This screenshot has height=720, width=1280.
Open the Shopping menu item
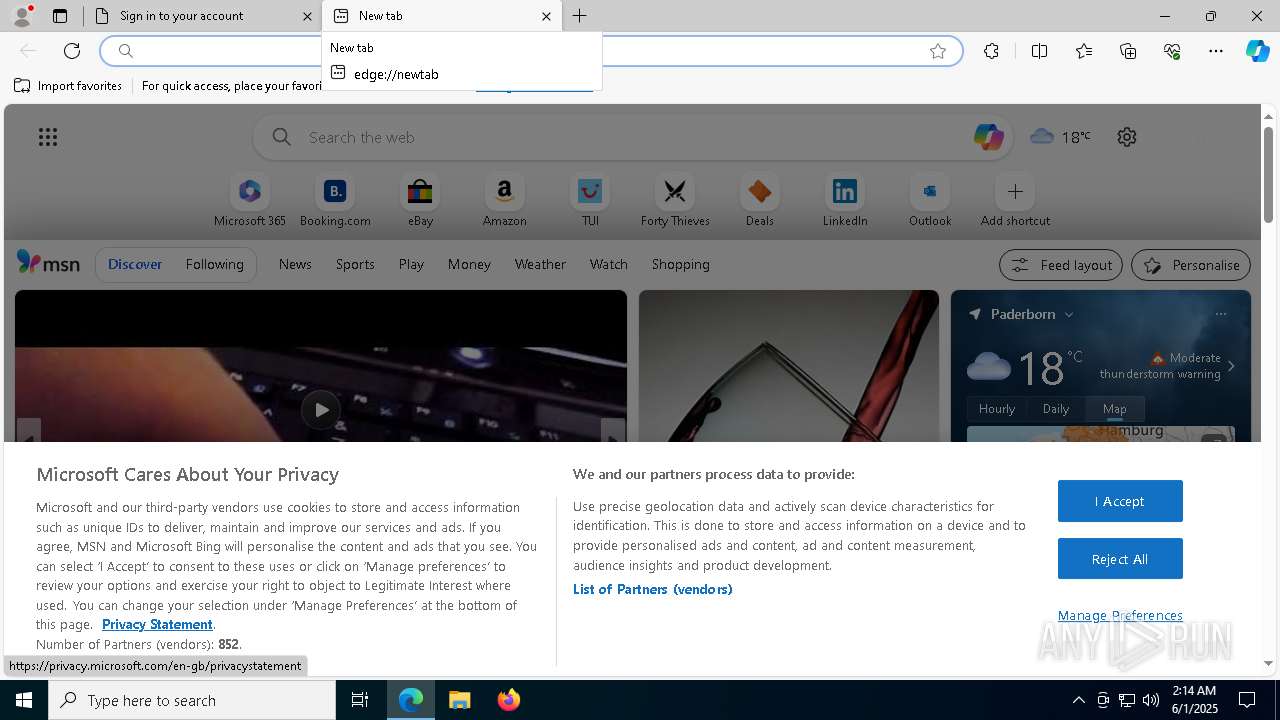pyautogui.click(x=681, y=264)
